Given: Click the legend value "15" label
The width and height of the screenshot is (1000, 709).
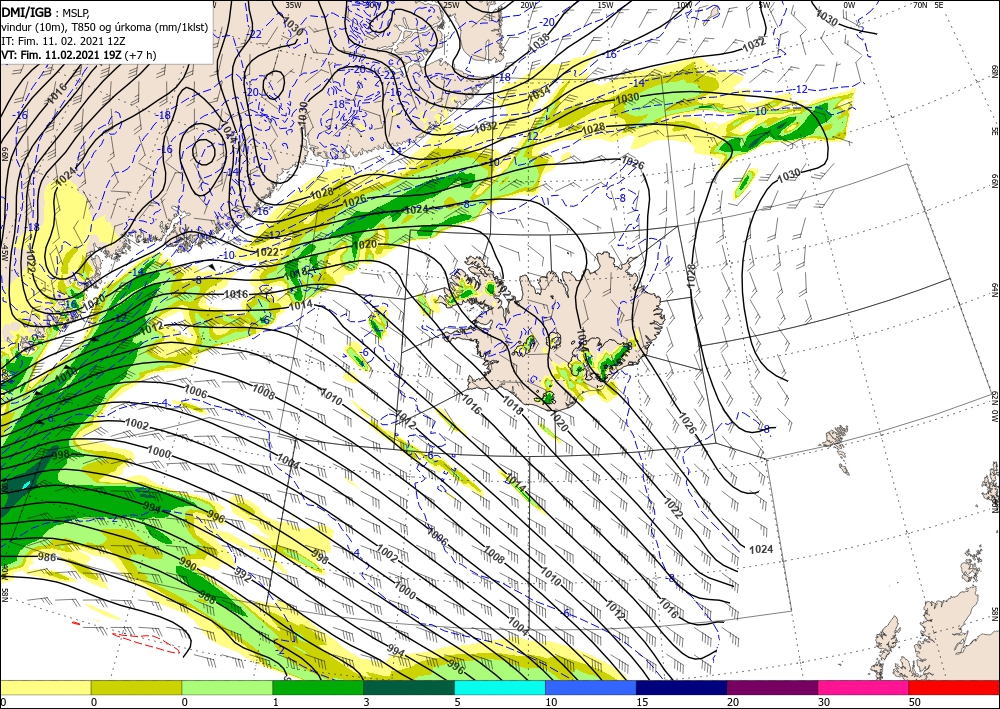Looking at the screenshot, I should (x=642, y=702).
